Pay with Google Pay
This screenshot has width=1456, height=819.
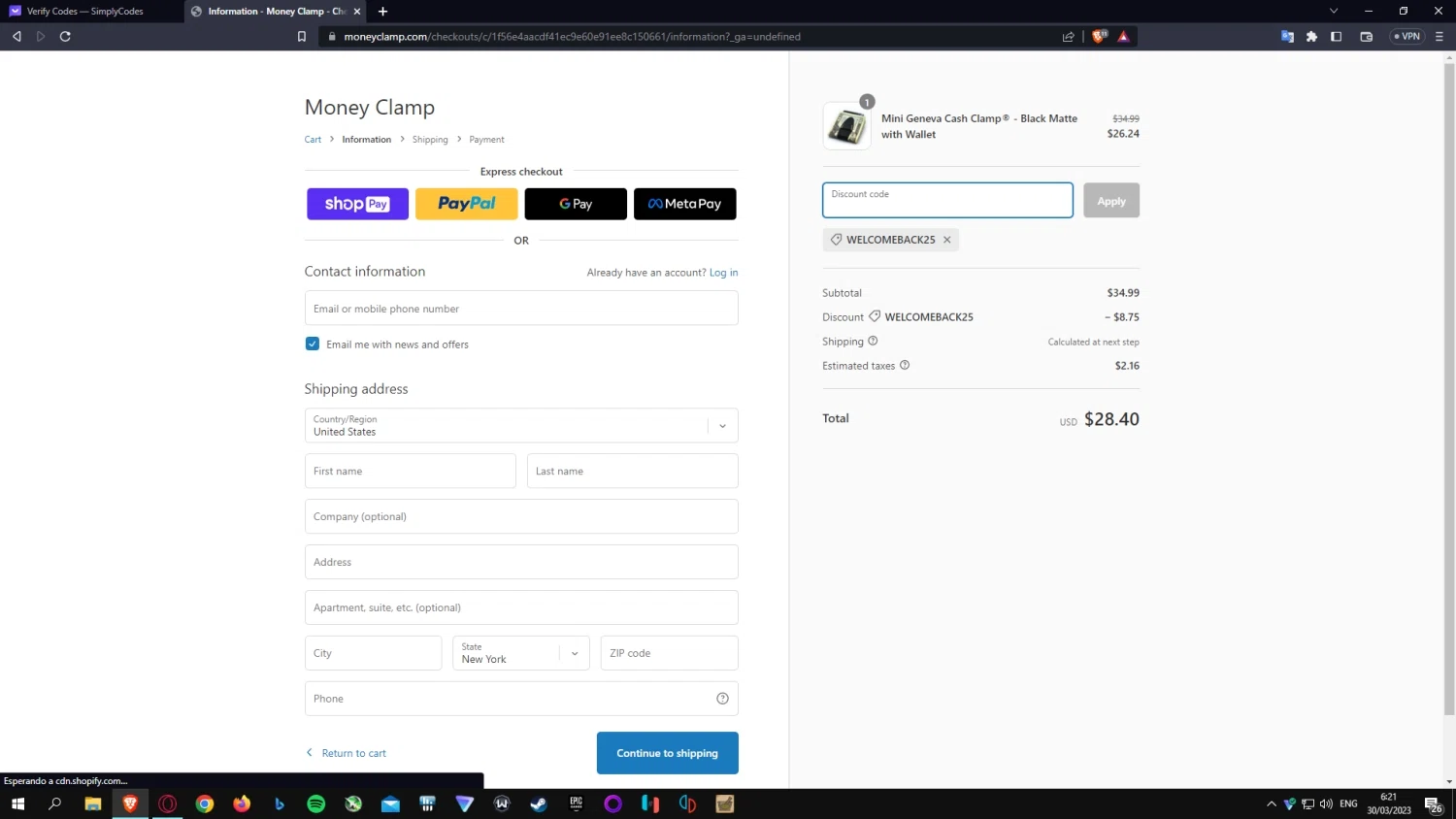click(576, 204)
